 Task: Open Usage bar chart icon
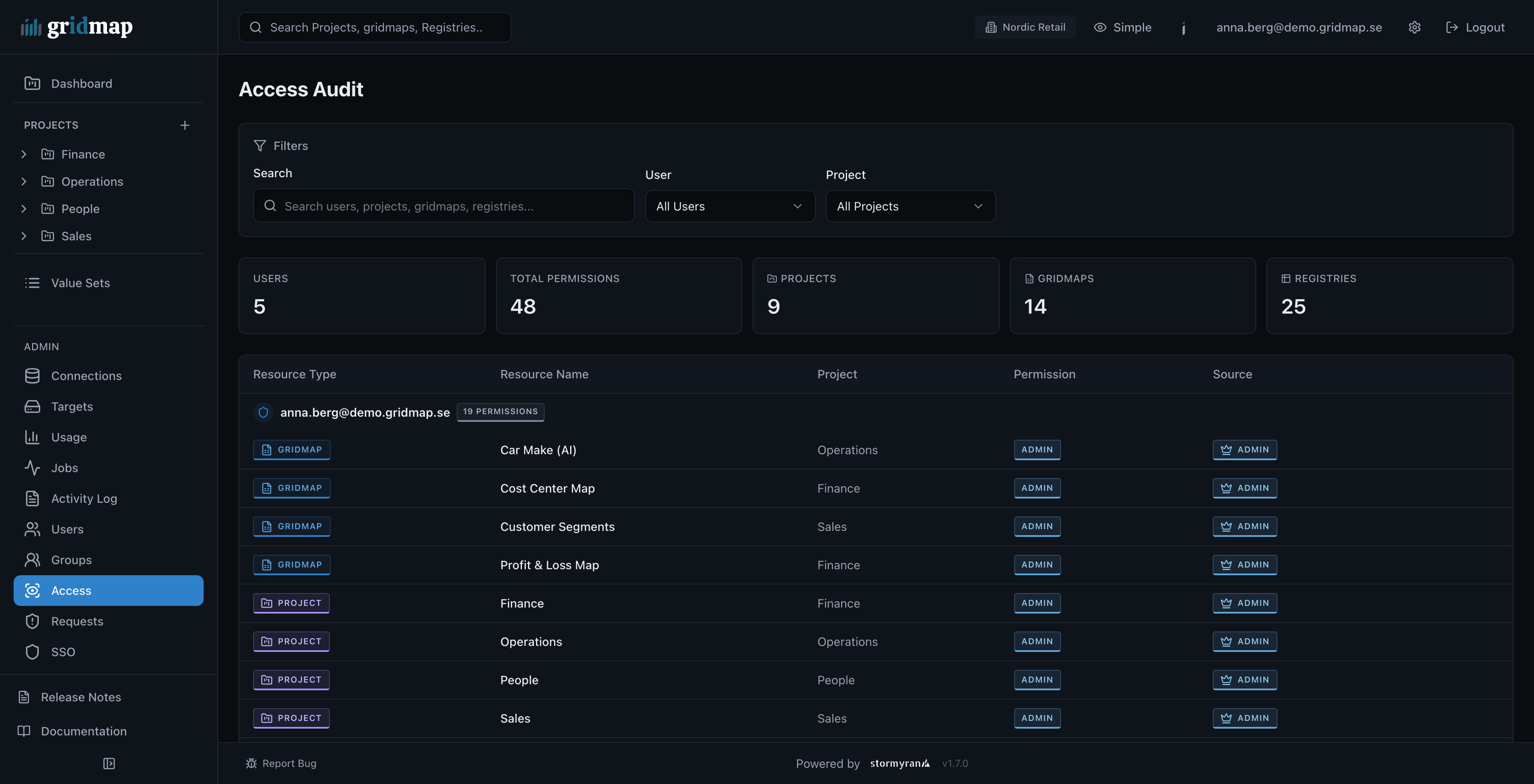(x=32, y=437)
